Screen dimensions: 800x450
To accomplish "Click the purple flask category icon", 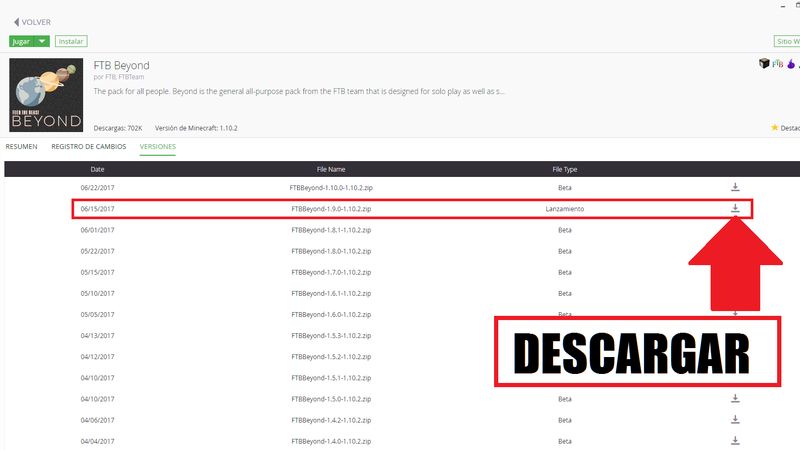I will tap(791, 64).
